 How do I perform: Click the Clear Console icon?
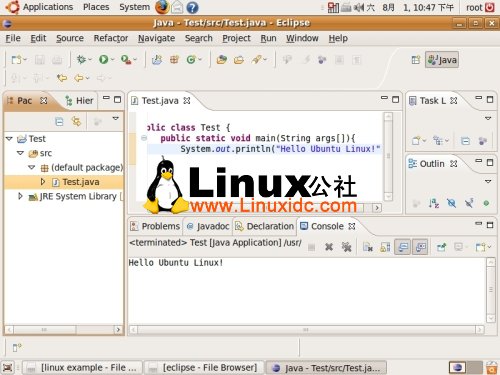click(368, 247)
